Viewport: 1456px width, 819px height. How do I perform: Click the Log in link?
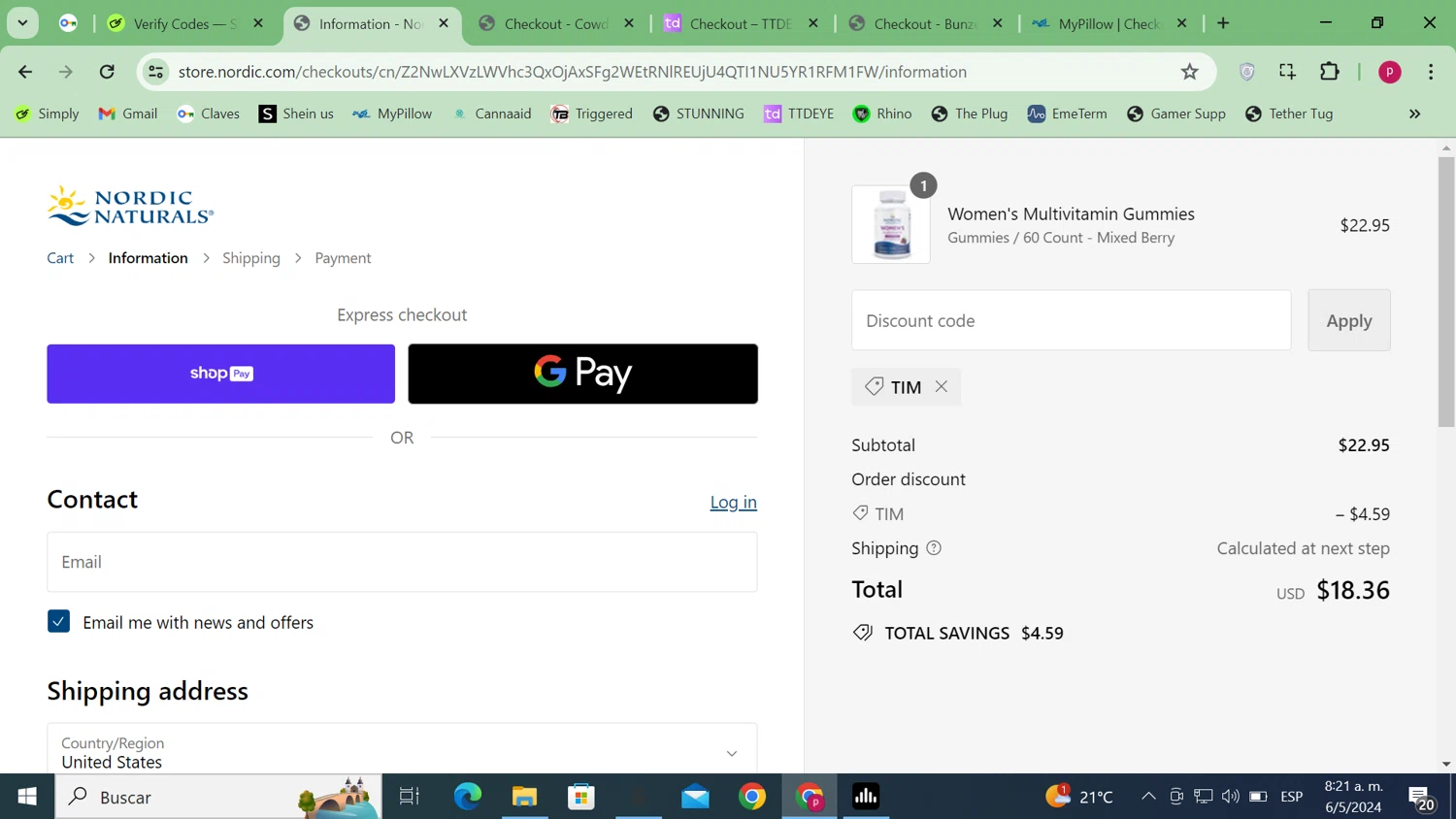tap(733, 502)
